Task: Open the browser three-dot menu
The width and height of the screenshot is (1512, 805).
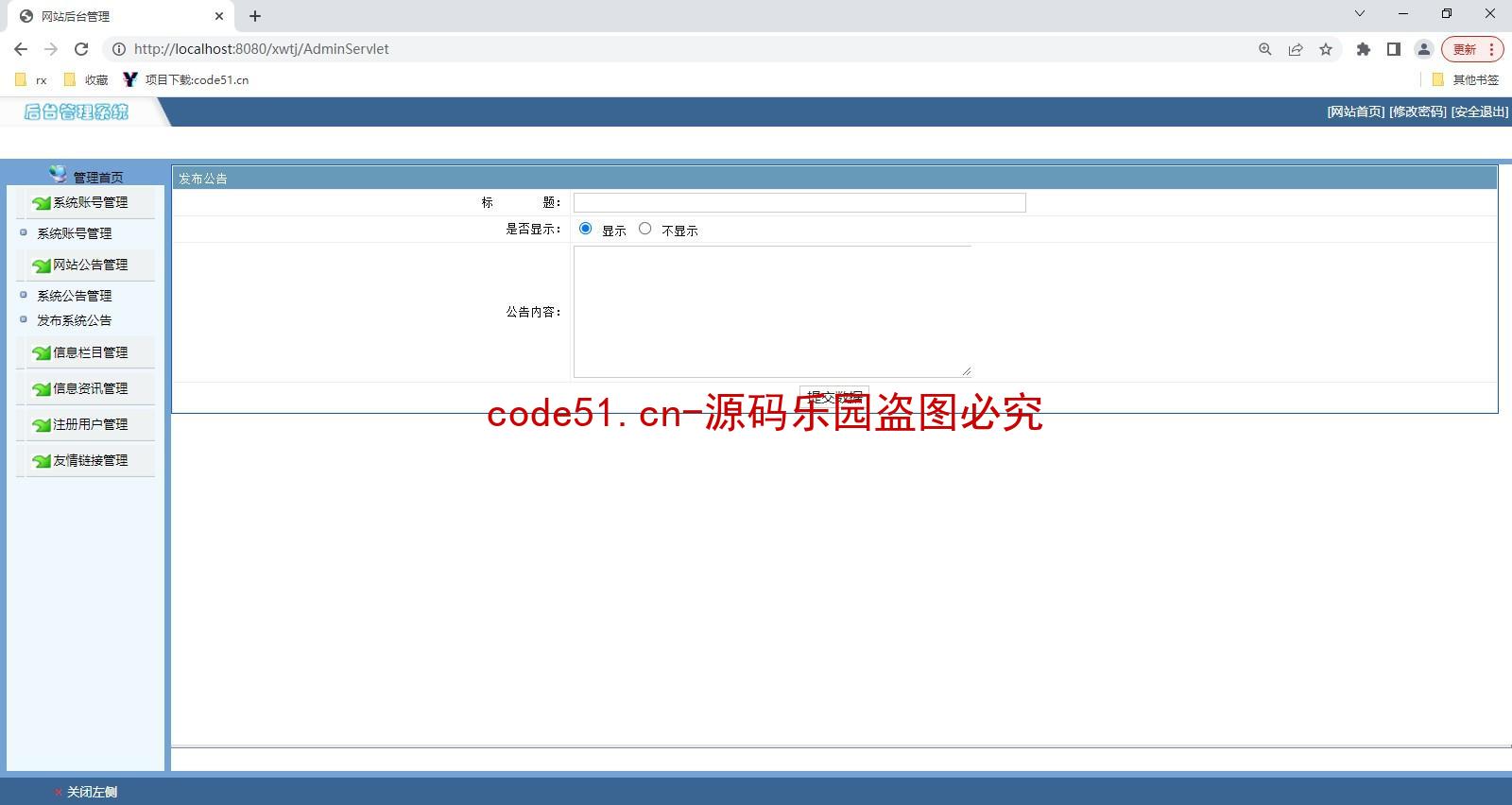Action: 1492,49
